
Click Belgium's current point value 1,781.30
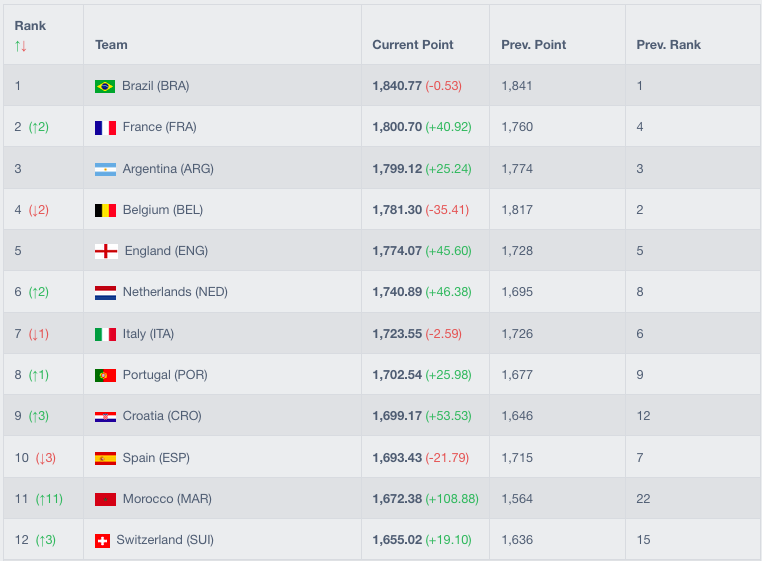(x=396, y=210)
